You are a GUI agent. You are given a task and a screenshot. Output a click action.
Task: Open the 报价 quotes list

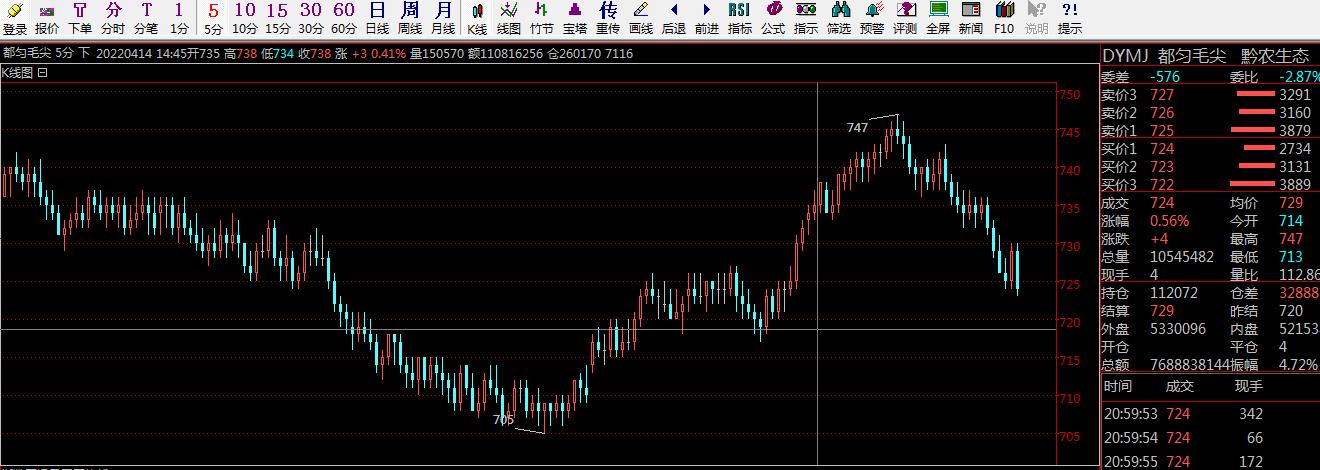(47, 18)
